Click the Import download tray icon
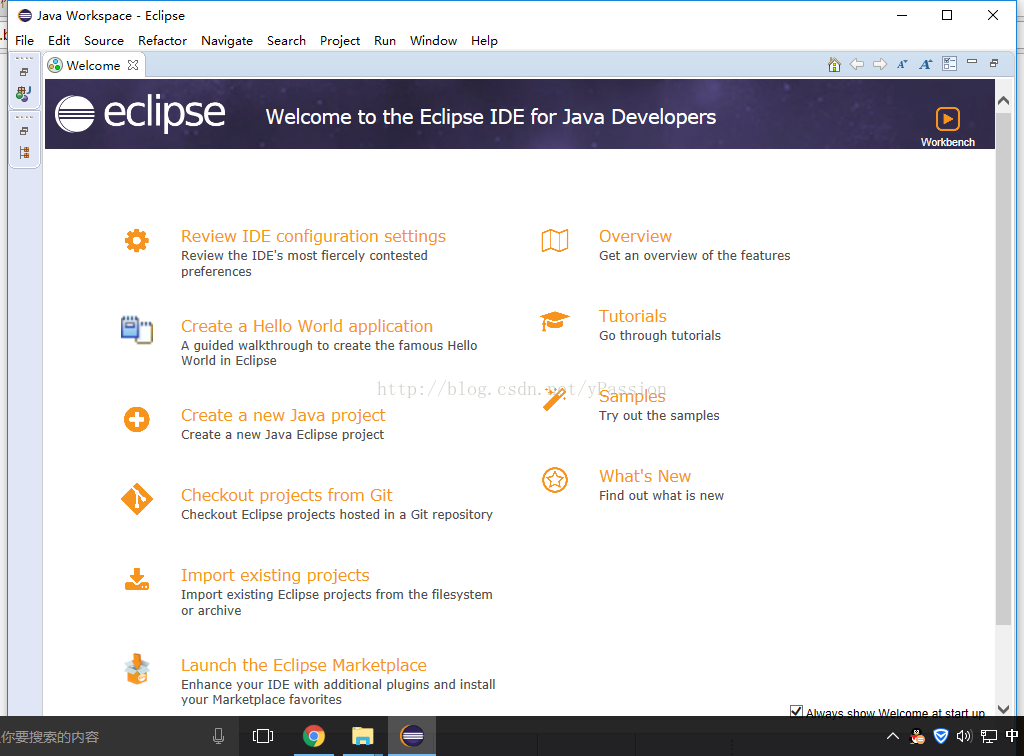This screenshot has width=1024, height=756. (136, 579)
